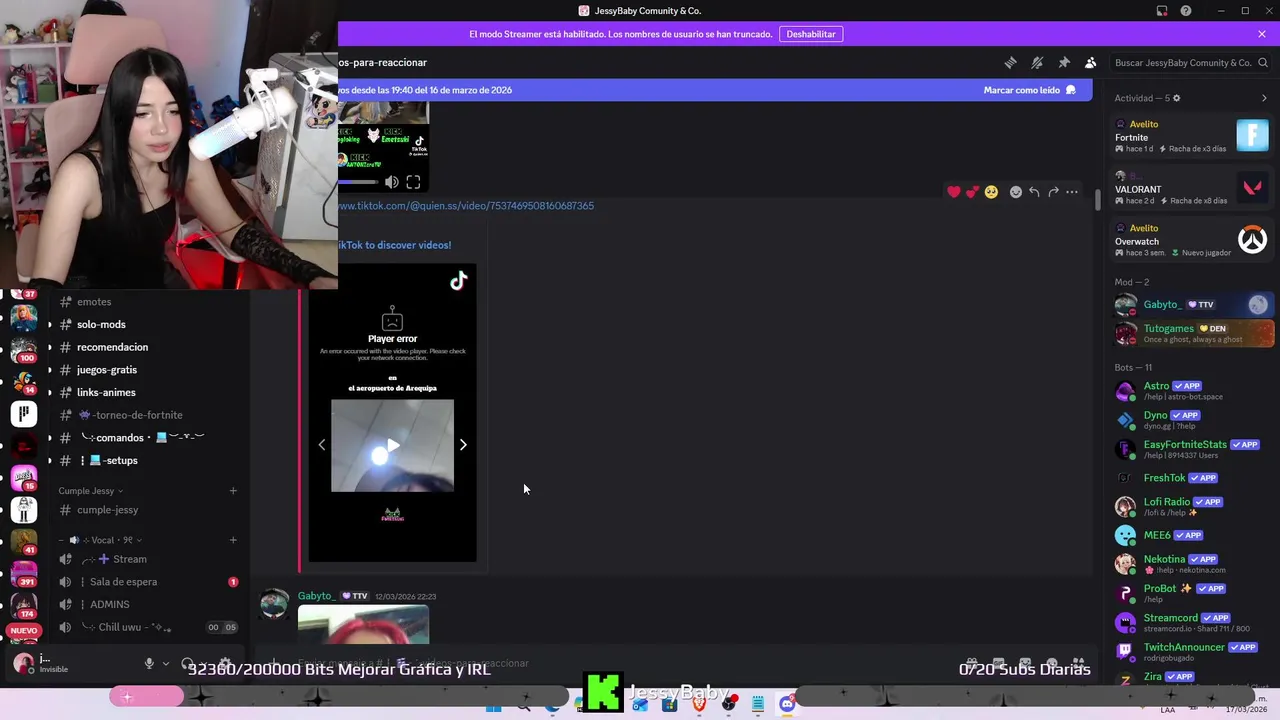Toggle video volume speaker icon
The image size is (1280, 720).
click(x=392, y=182)
